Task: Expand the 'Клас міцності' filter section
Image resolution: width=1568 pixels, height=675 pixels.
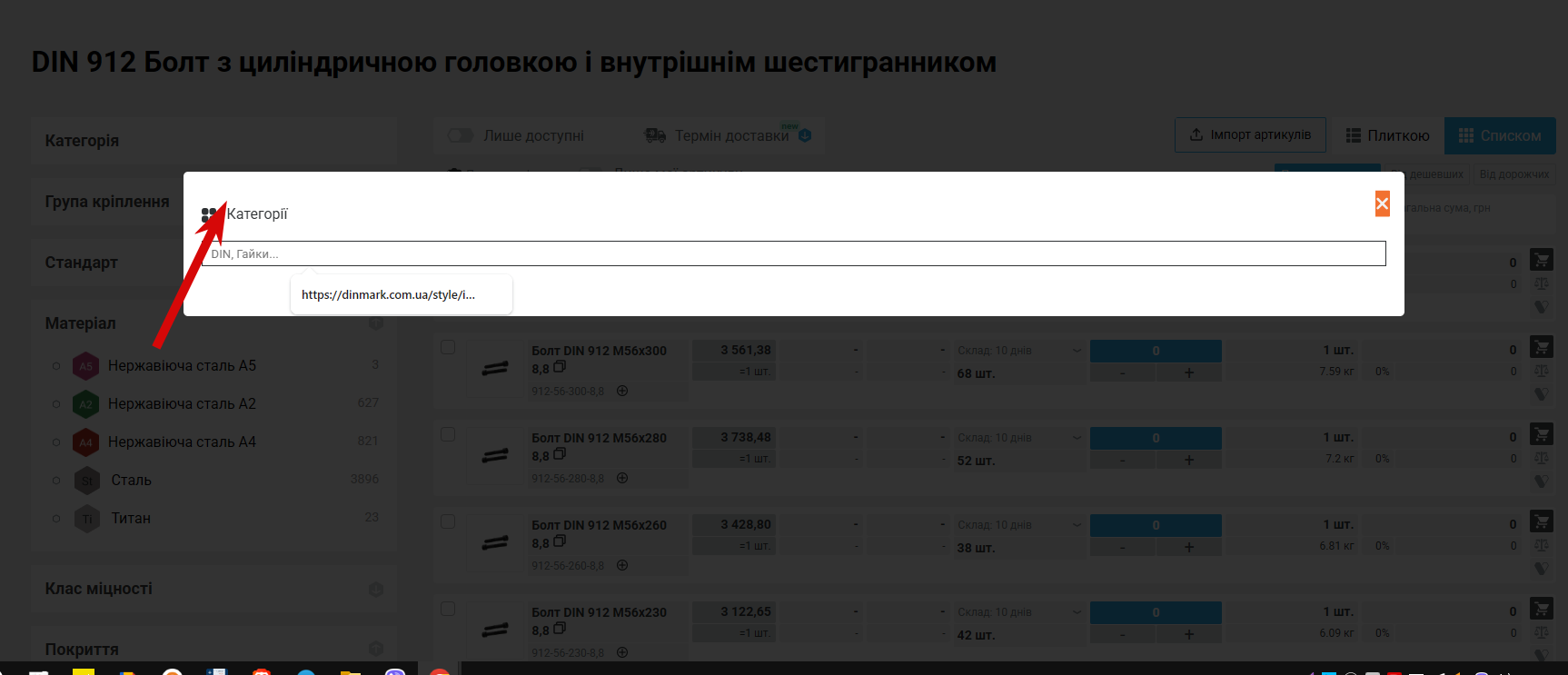Action: [x=213, y=589]
